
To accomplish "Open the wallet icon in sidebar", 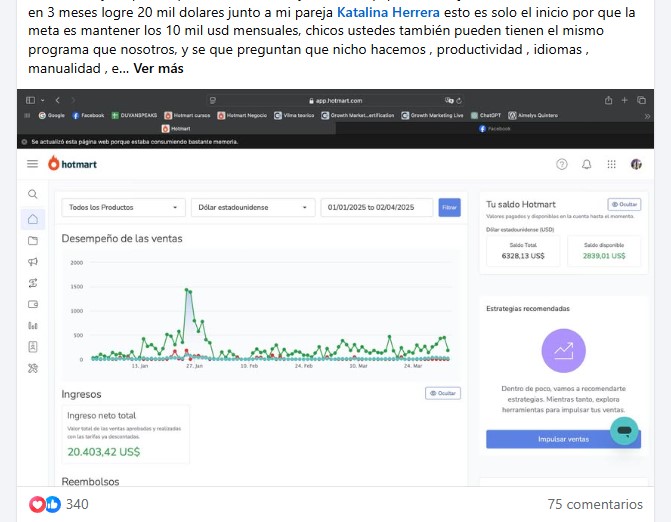I will tap(33, 304).
